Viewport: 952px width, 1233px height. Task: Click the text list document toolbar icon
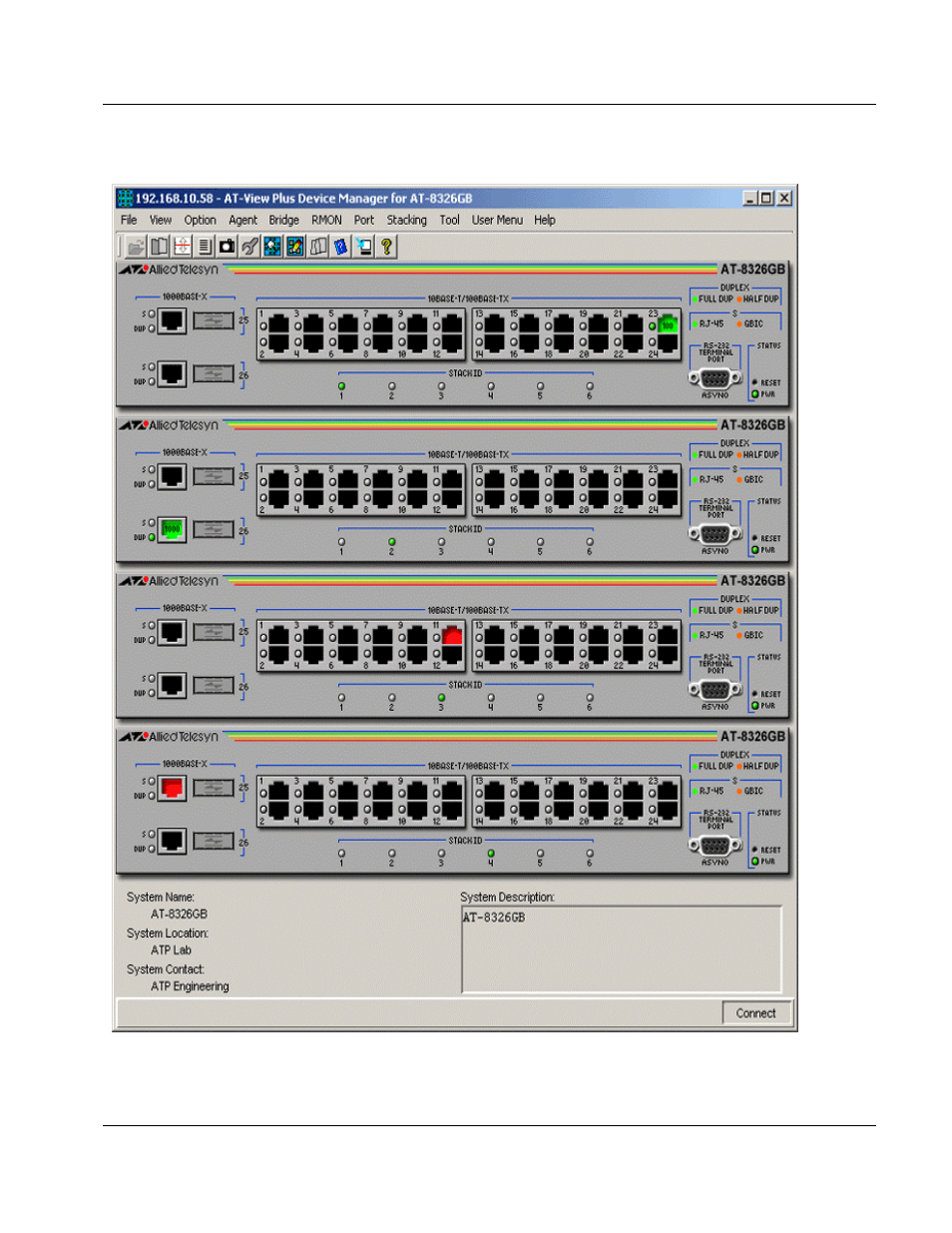pyautogui.click(x=205, y=246)
